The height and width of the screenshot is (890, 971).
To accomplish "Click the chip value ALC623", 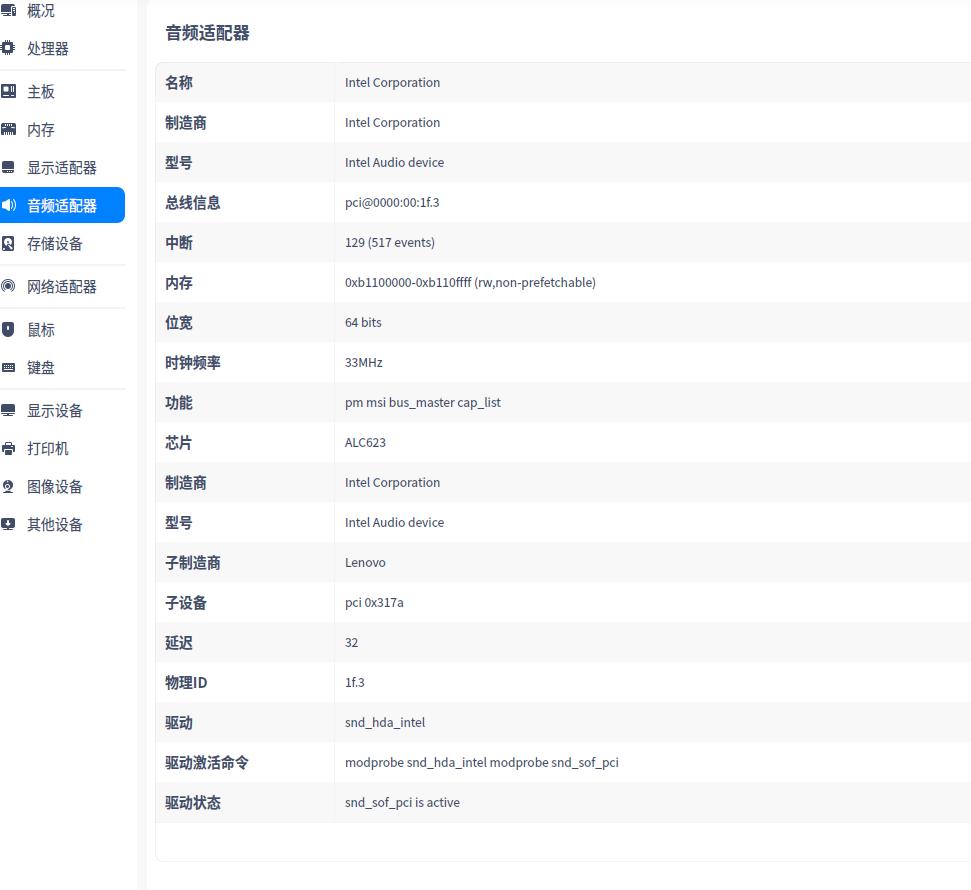I will tap(365, 442).
